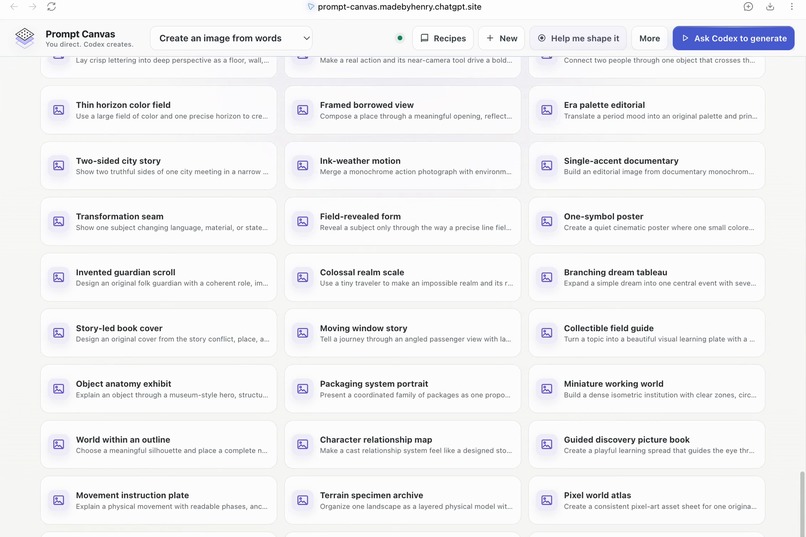Click the image icon on Framed borrowed view
806x537 pixels.
pos(303,110)
